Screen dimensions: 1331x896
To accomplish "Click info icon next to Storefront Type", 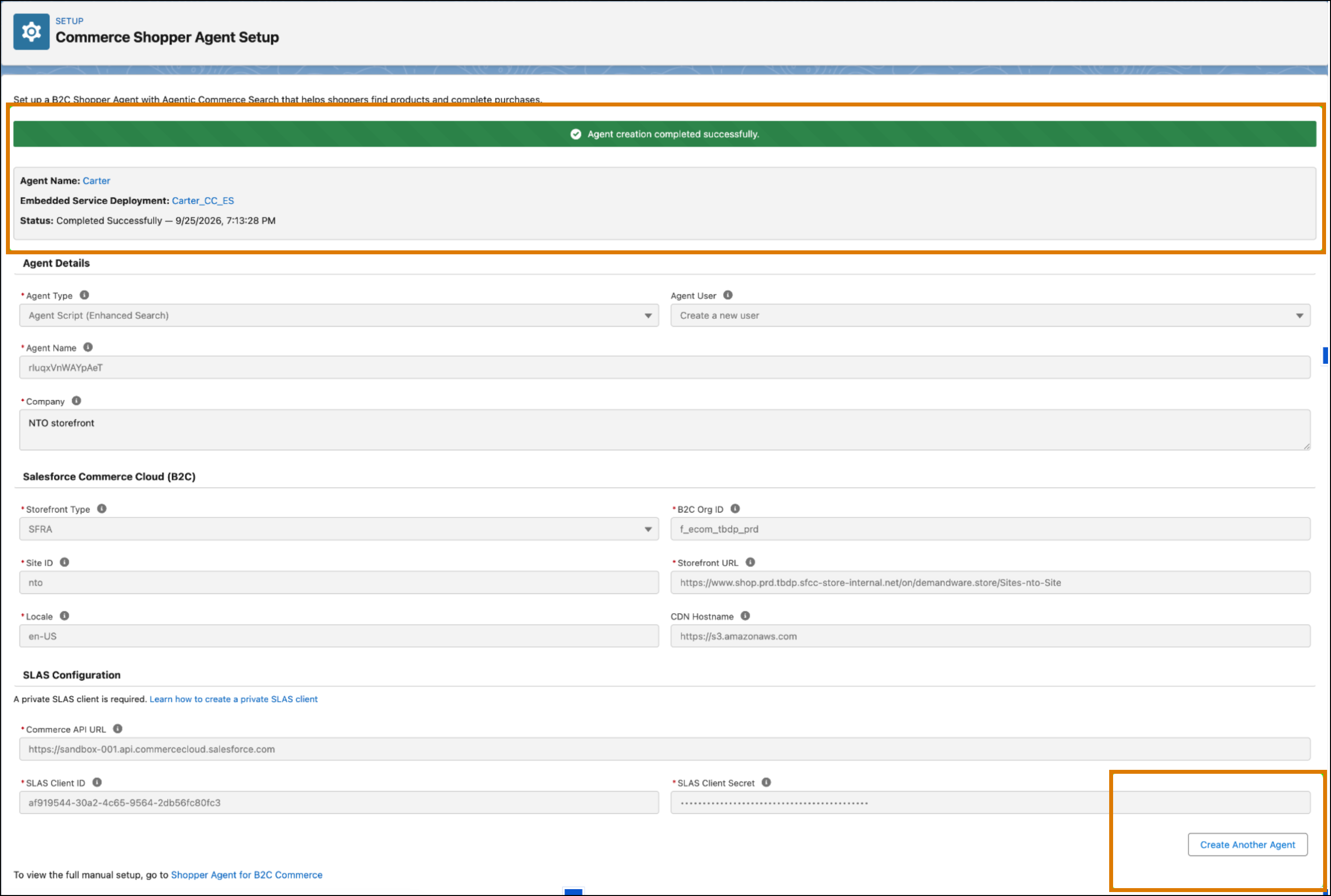I will (102, 509).
